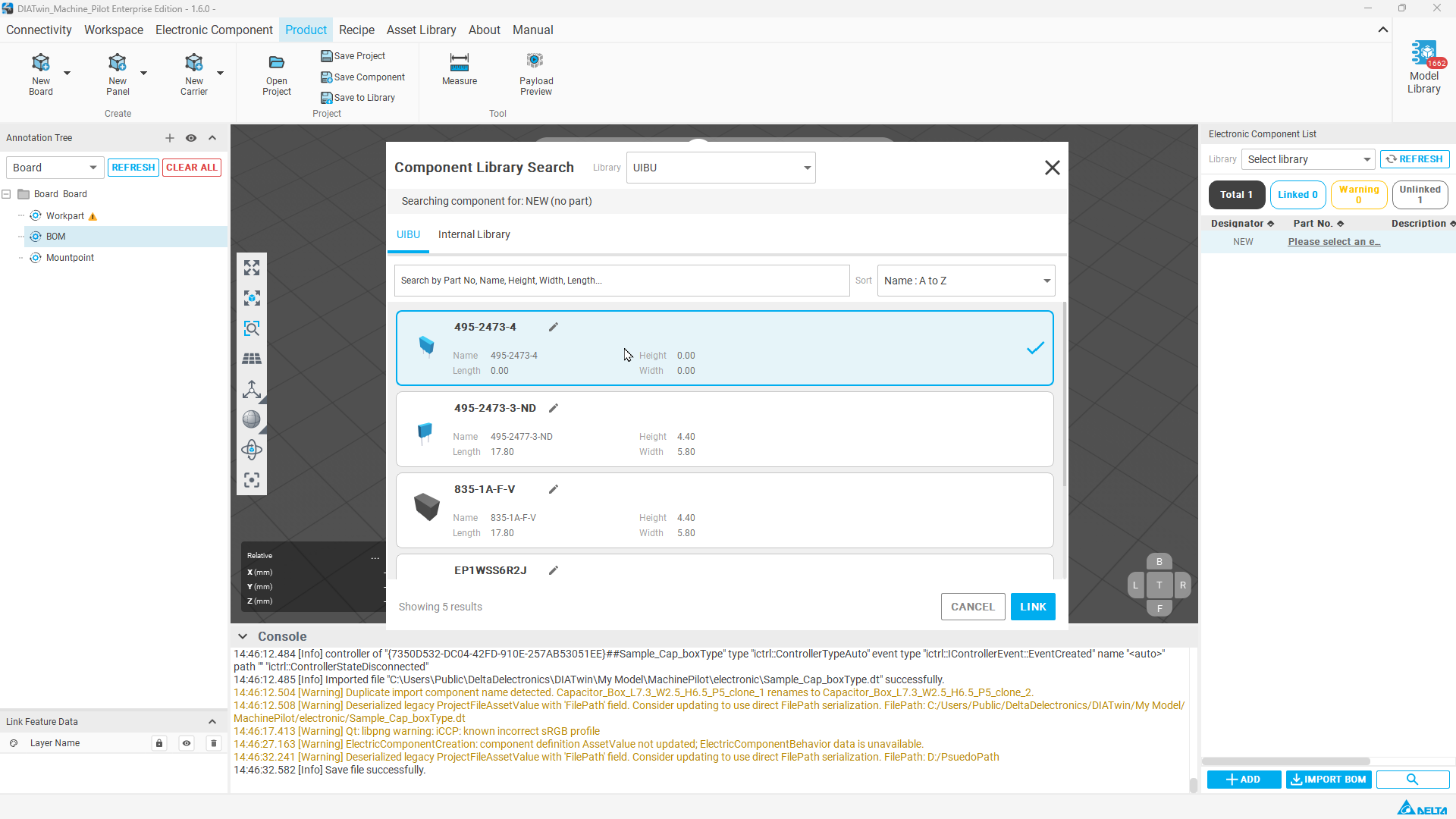Screen dimensions: 1456x819
Task: Click Save to Library in ribbon
Action: (x=358, y=98)
